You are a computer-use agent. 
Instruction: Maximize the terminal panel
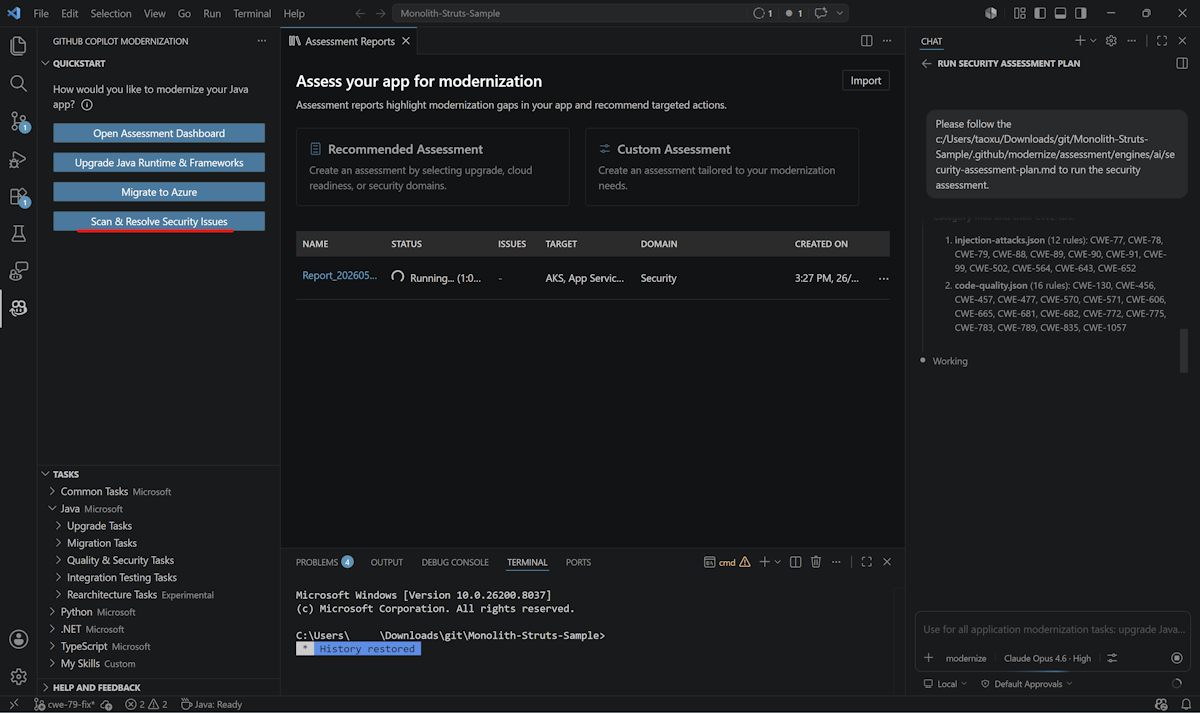click(x=866, y=562)
